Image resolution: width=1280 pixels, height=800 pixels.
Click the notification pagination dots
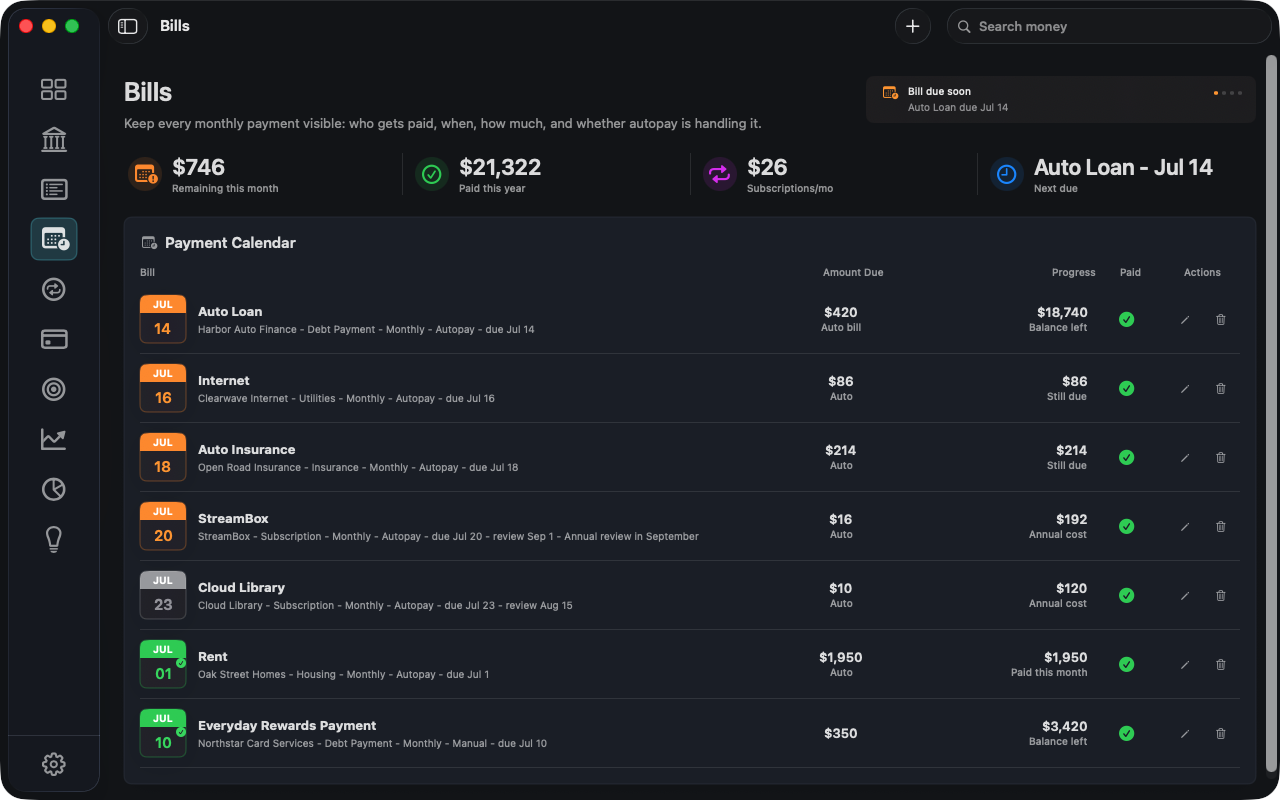point(1228,93)
